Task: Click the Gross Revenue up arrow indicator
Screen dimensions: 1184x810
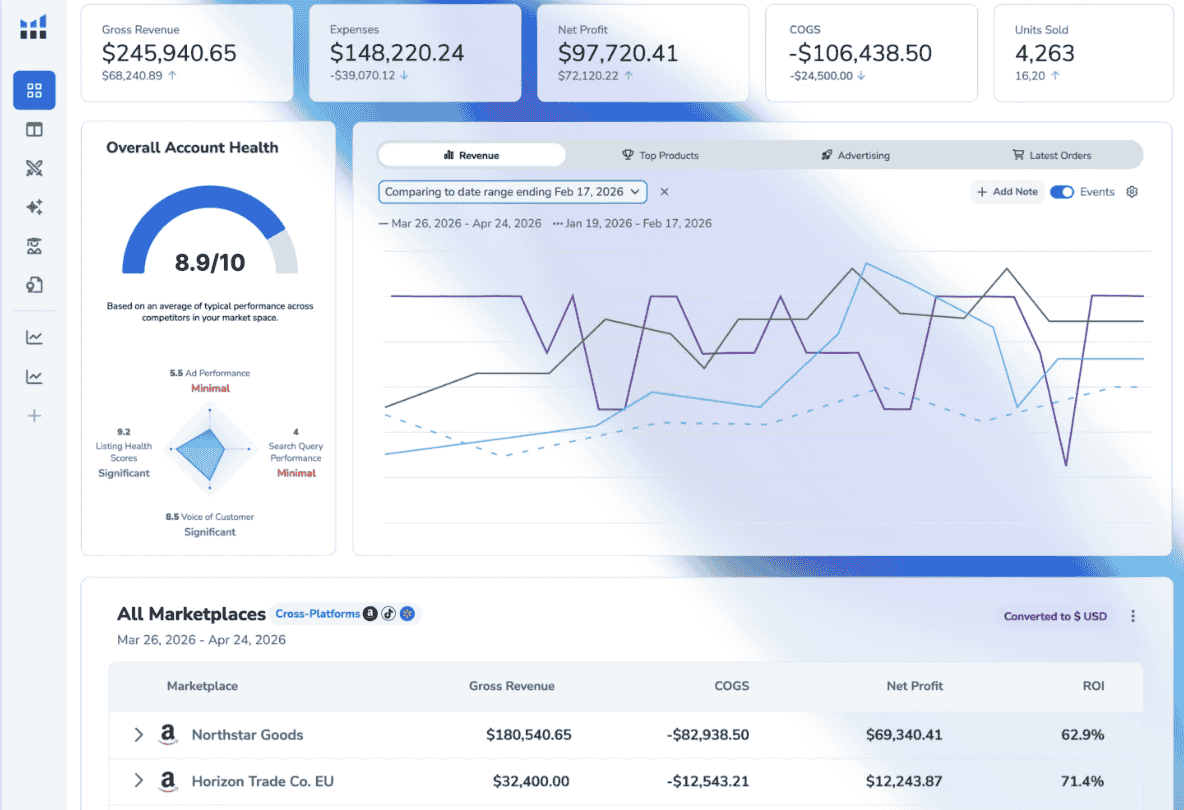Action: pyautogui.click(x=172, y=75)
